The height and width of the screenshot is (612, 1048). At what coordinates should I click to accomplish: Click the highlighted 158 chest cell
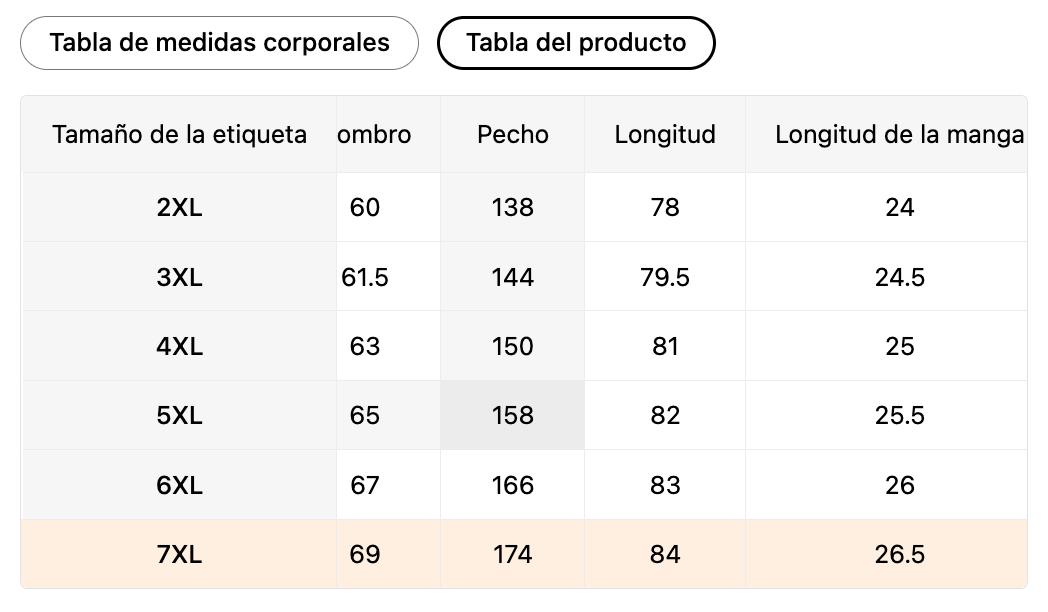point(513,416)
